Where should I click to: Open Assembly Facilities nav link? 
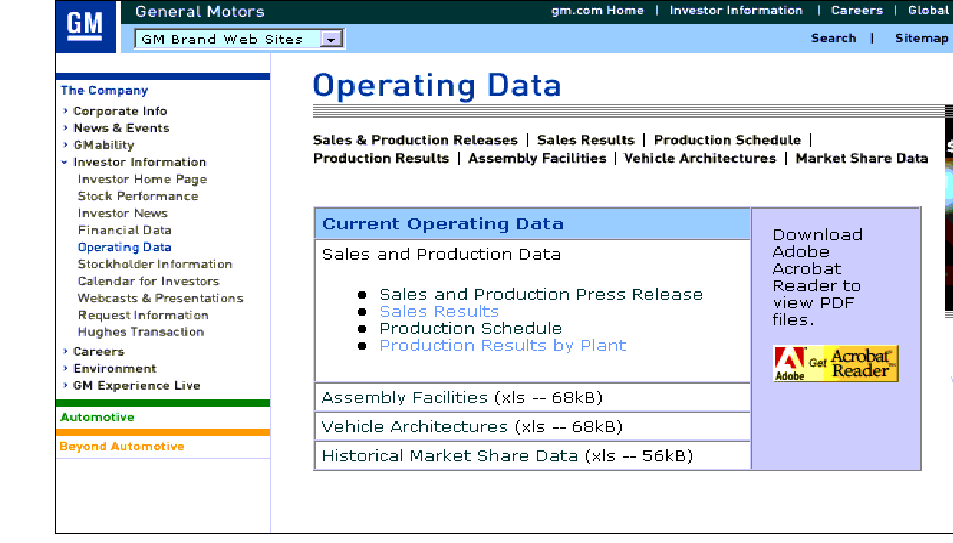point(537,159)
